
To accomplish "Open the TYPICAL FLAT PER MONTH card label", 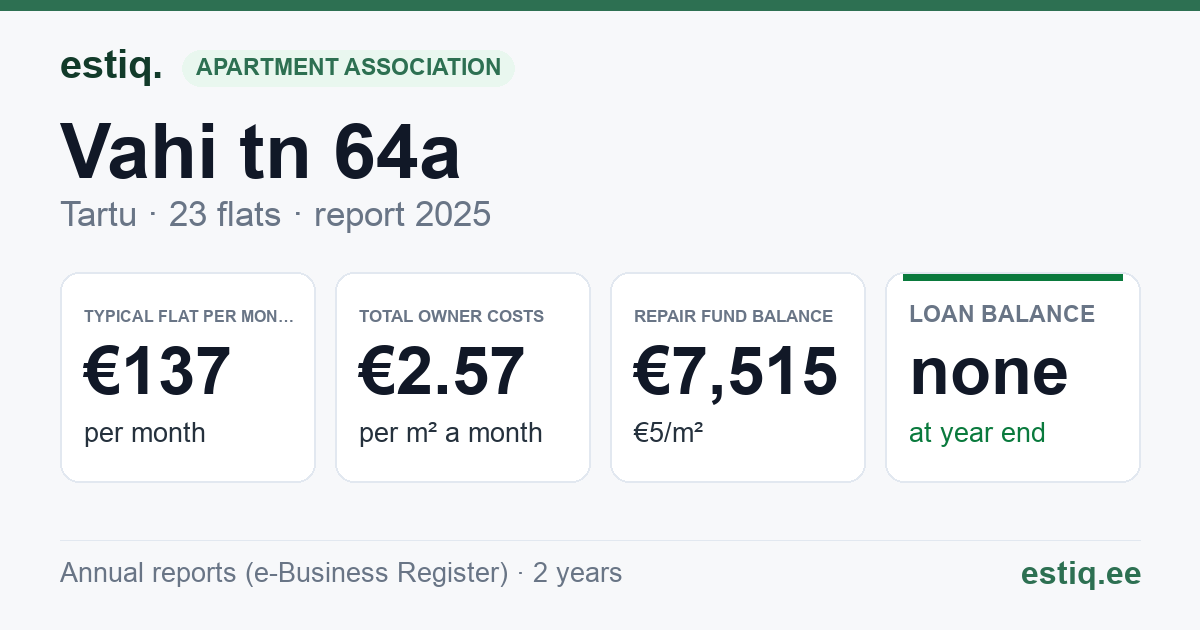I will pos(189,317).
